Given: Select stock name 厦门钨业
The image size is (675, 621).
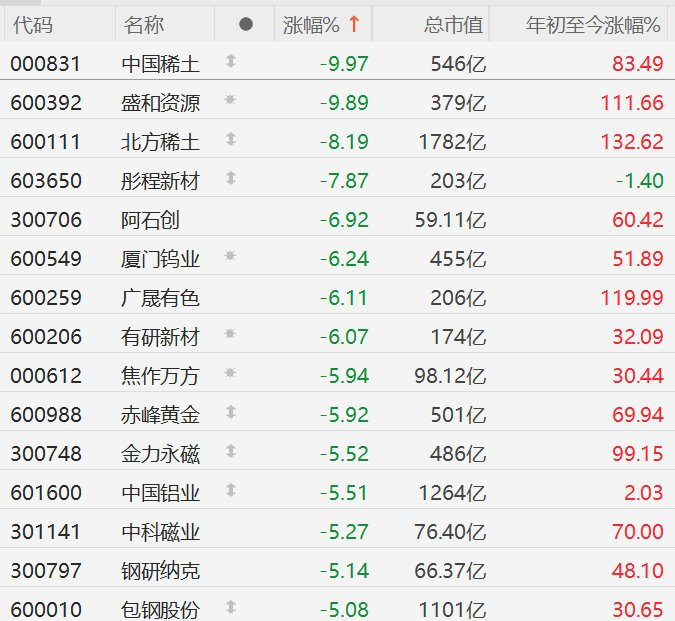Looking at the screenshot, I should point(161,259).
